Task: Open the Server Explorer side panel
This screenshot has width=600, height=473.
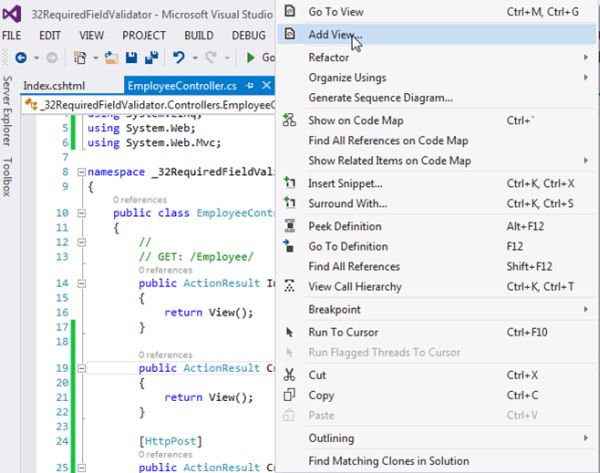Action: coord(7,111)
